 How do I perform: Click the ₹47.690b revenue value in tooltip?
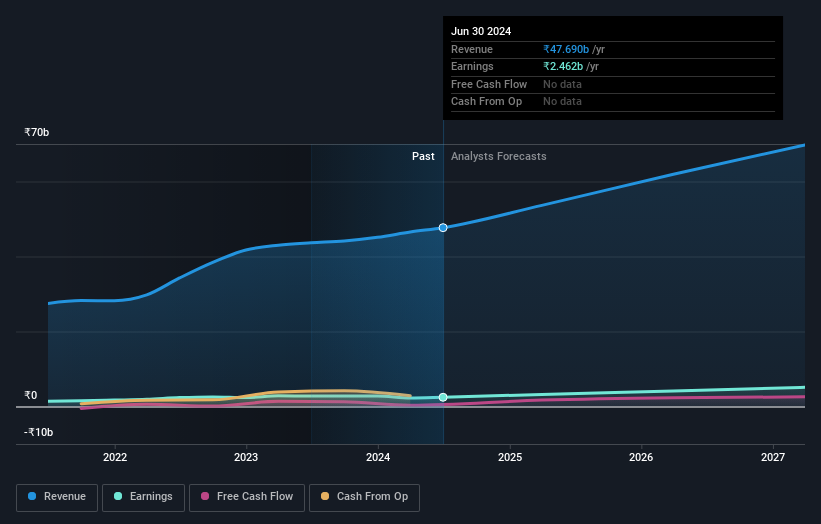pos(566,49)
